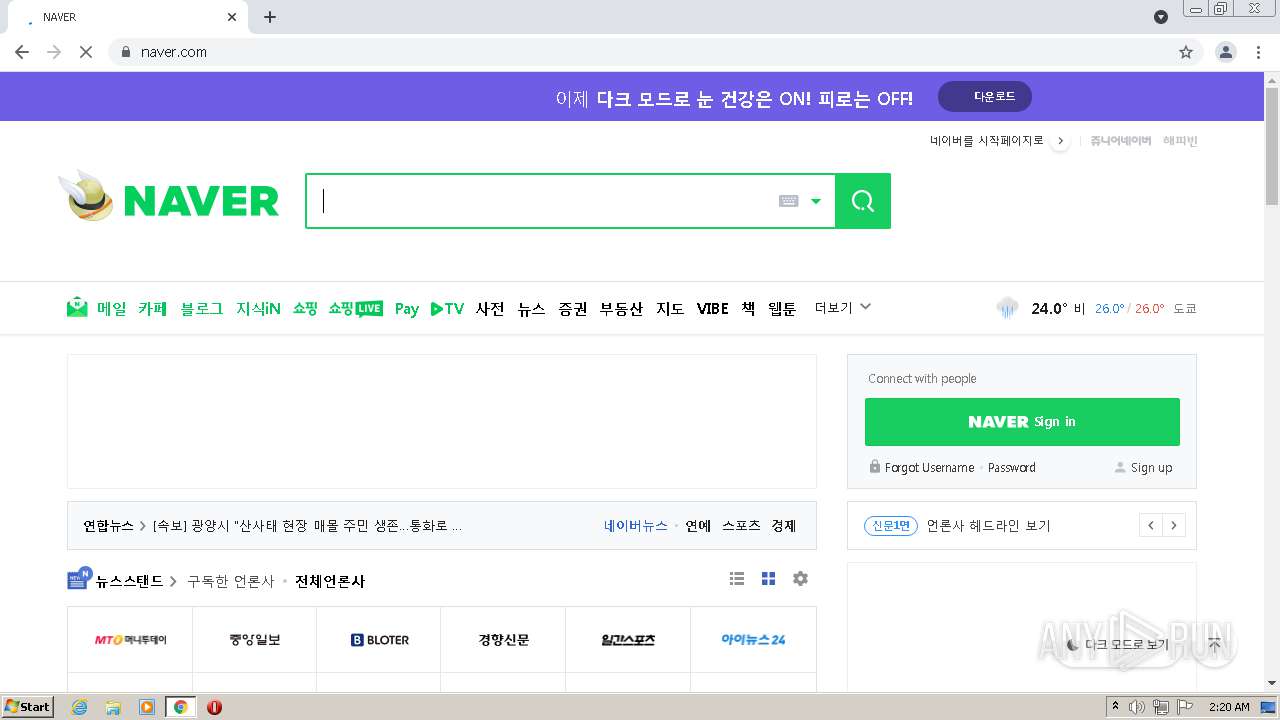Click the 다운로드 button in purple banner

tap(985, 97)
